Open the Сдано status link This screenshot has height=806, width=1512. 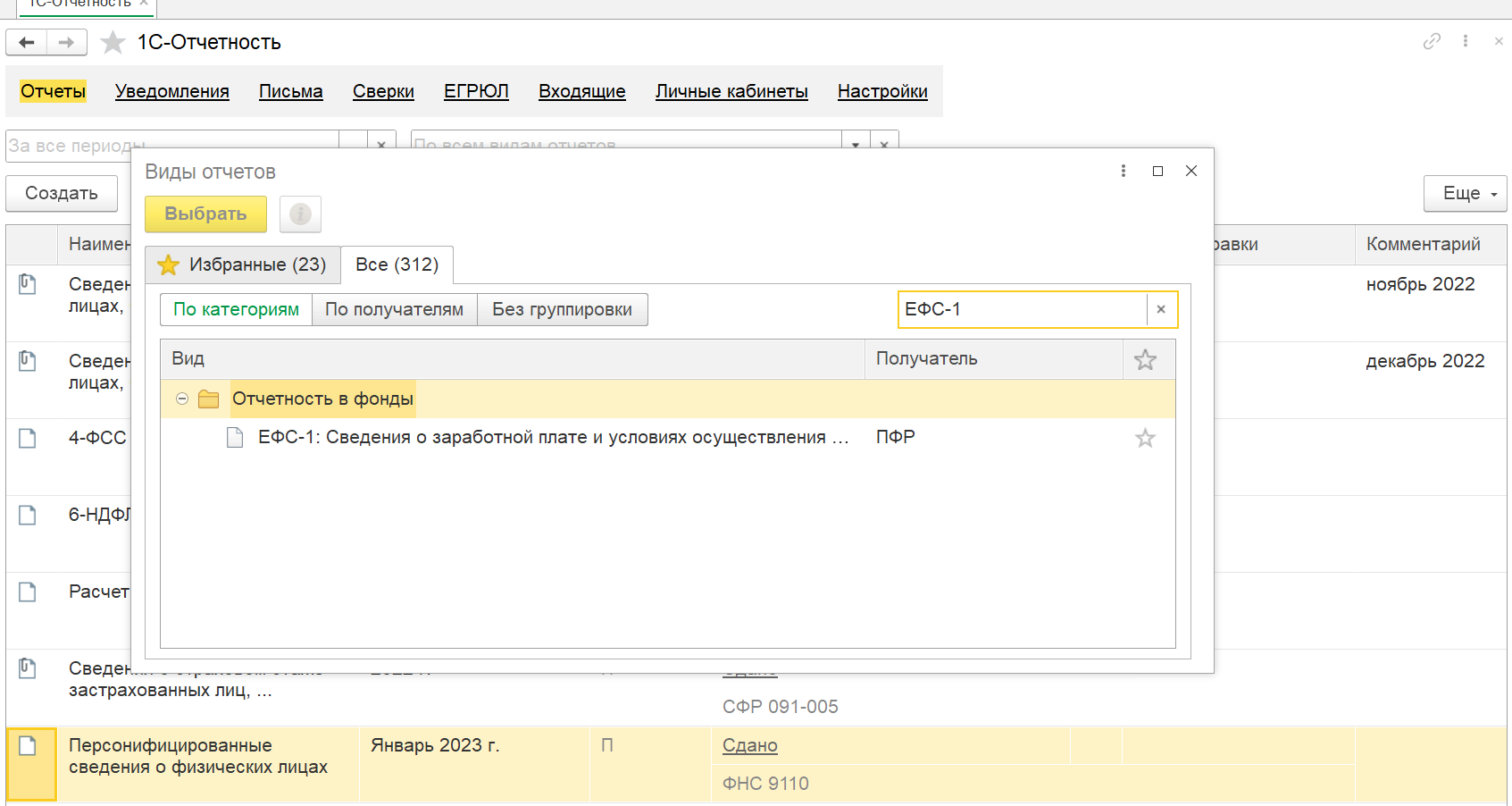coord(749,745)
